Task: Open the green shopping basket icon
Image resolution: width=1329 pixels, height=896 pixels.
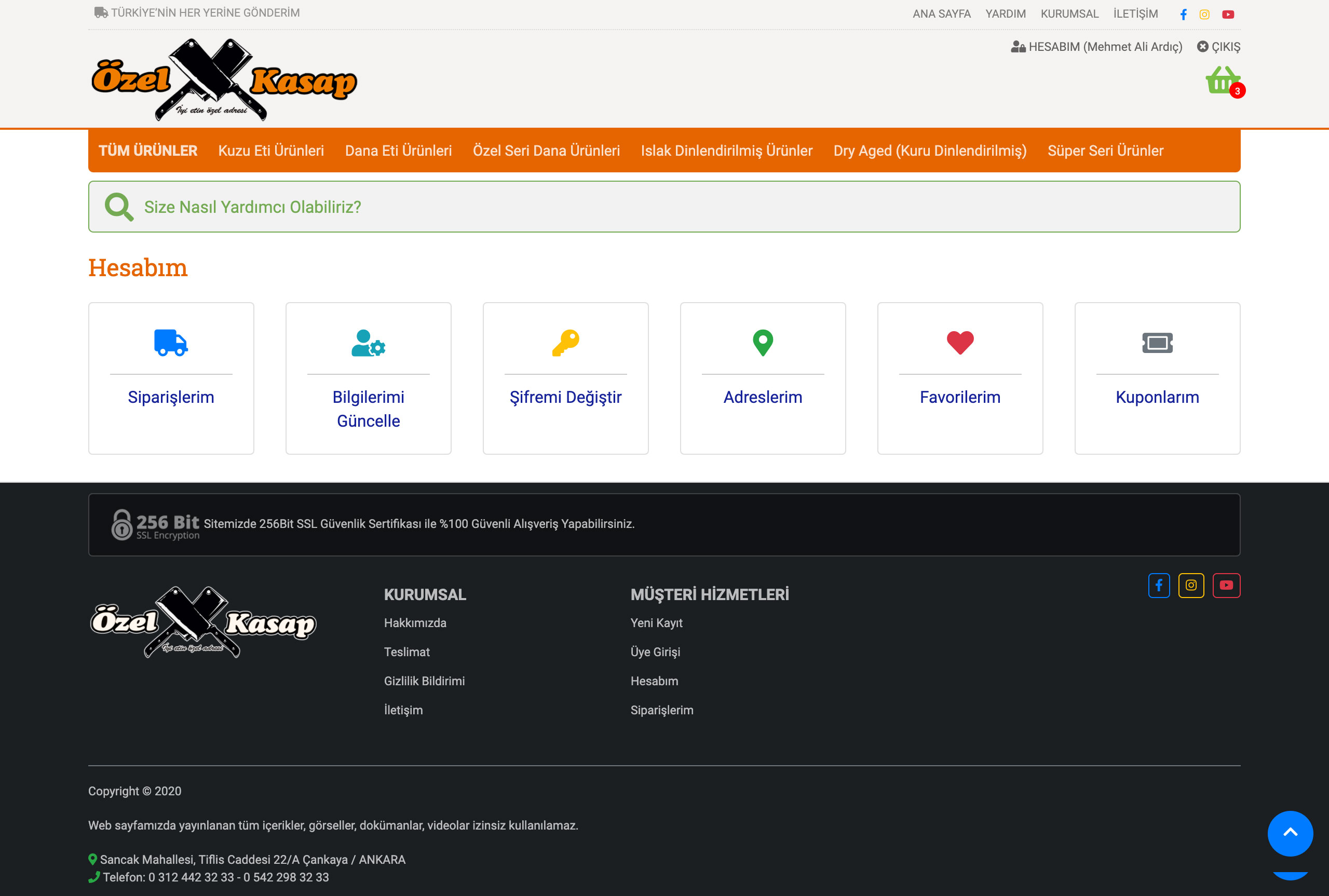Action: (x=1222, y=80)
